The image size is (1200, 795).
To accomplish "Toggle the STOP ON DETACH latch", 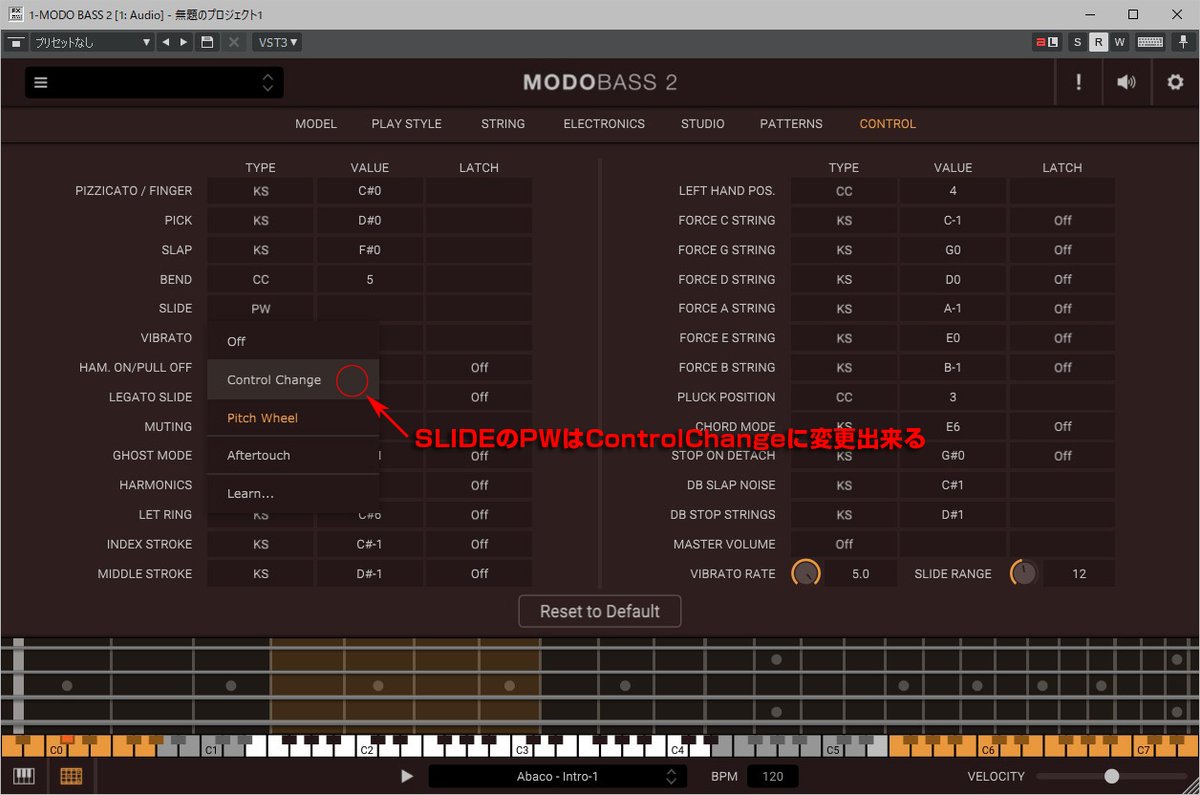I will point(1062,456).
